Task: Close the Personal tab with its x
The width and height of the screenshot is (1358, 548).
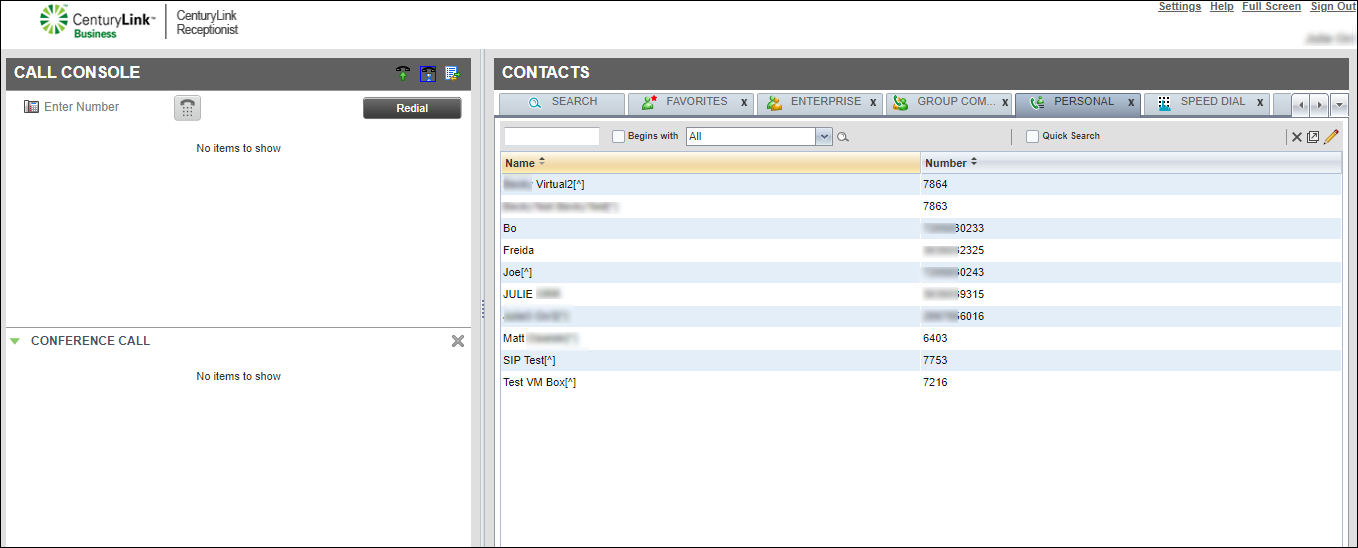Action: 1131,103
